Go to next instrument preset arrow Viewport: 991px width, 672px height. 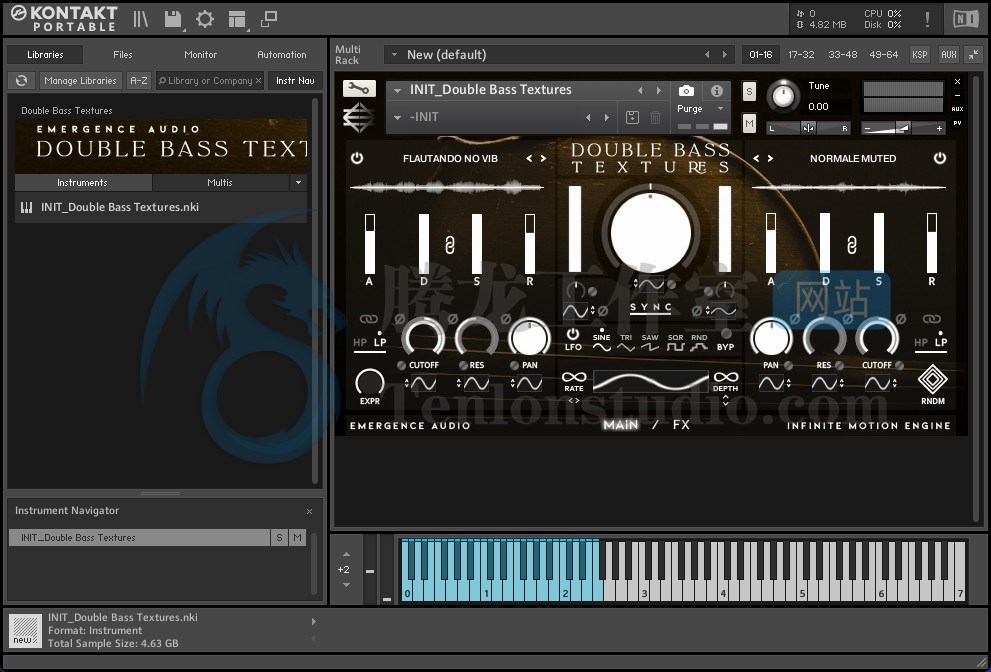pyautogui.click(x=659, y=90)
